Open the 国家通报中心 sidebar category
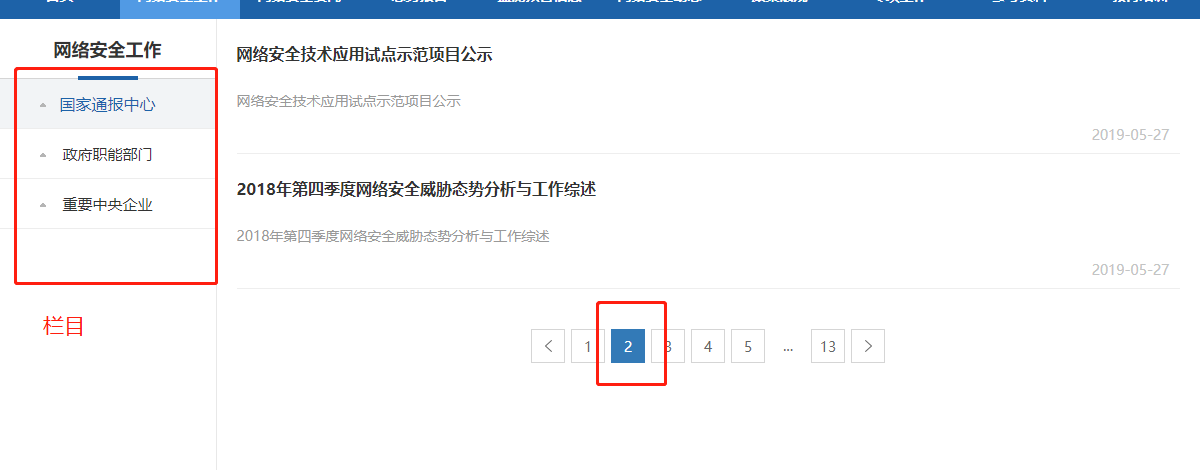 pos(107,104)
